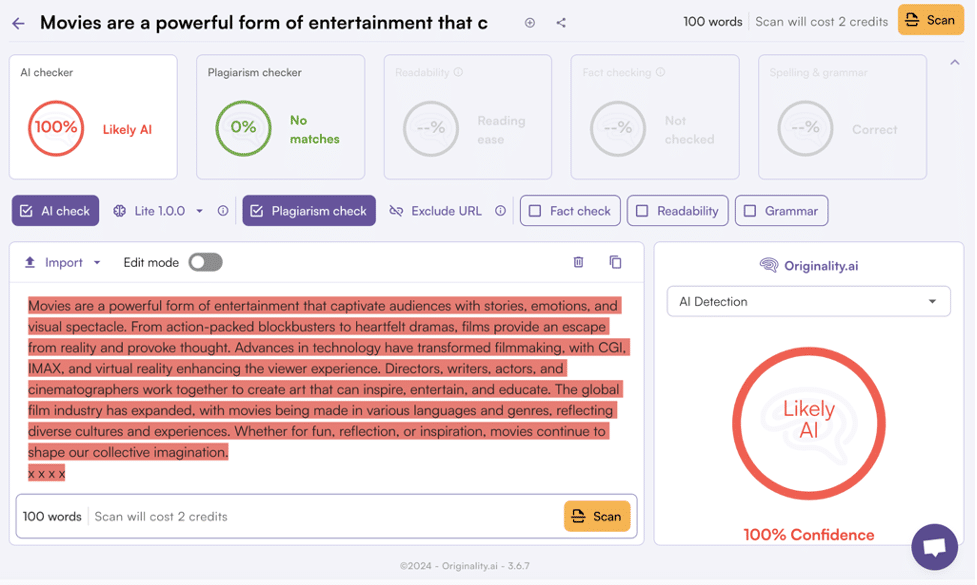Click the back arrow to leave the scan

19,21
